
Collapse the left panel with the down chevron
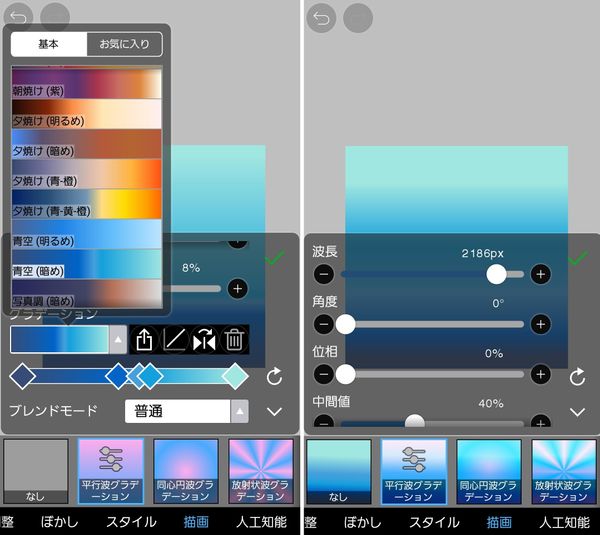click(274, 412)
